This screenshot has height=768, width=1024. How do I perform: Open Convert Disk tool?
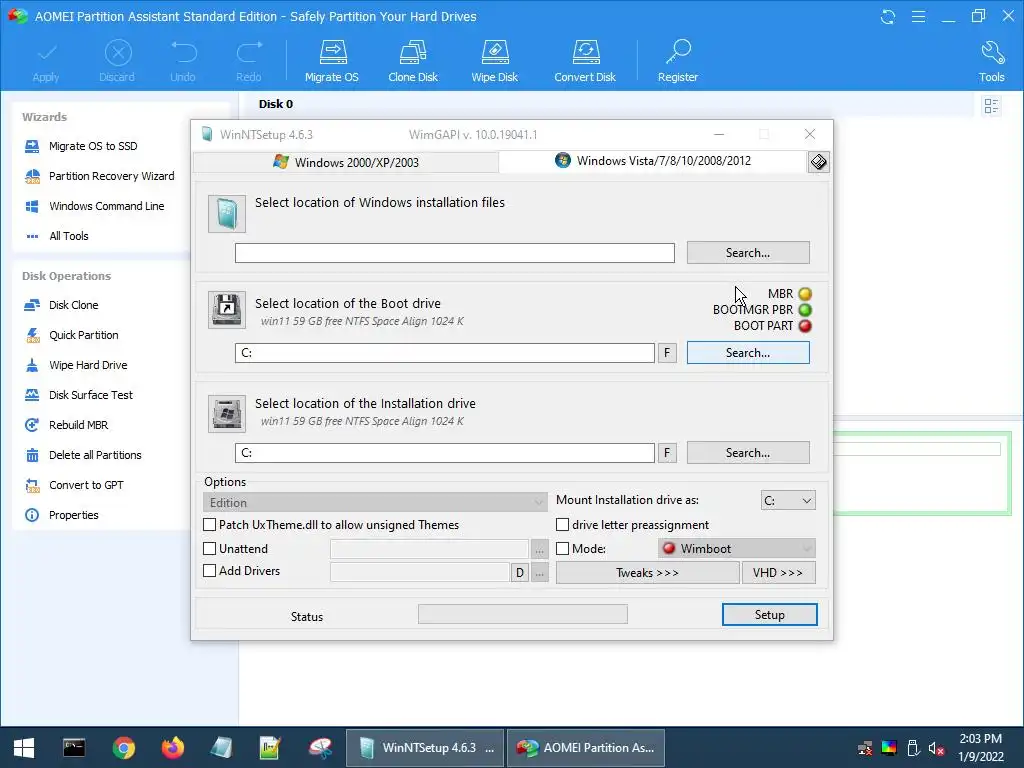coord(585,61)
